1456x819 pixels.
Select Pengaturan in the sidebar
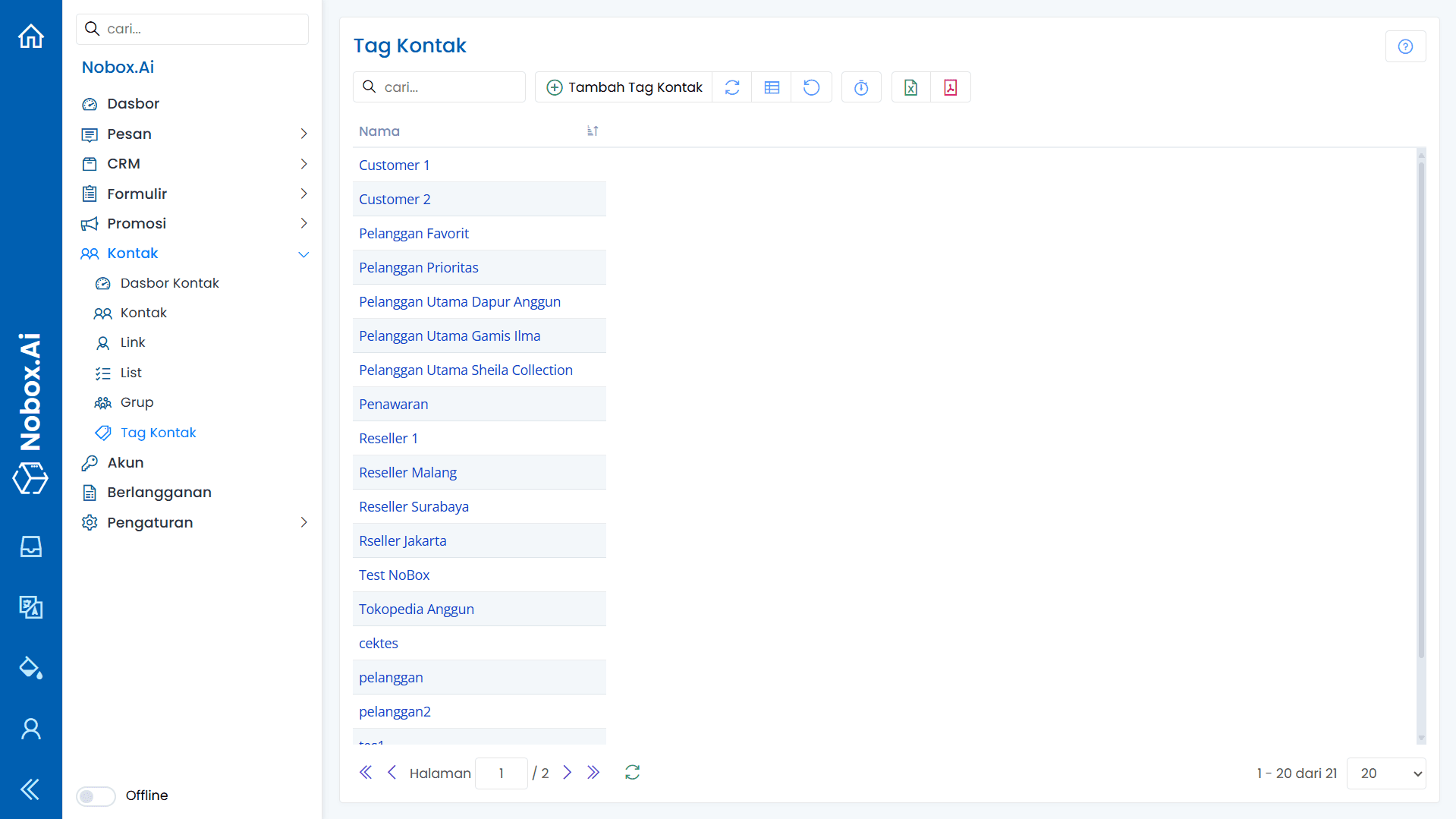[149, 522]
